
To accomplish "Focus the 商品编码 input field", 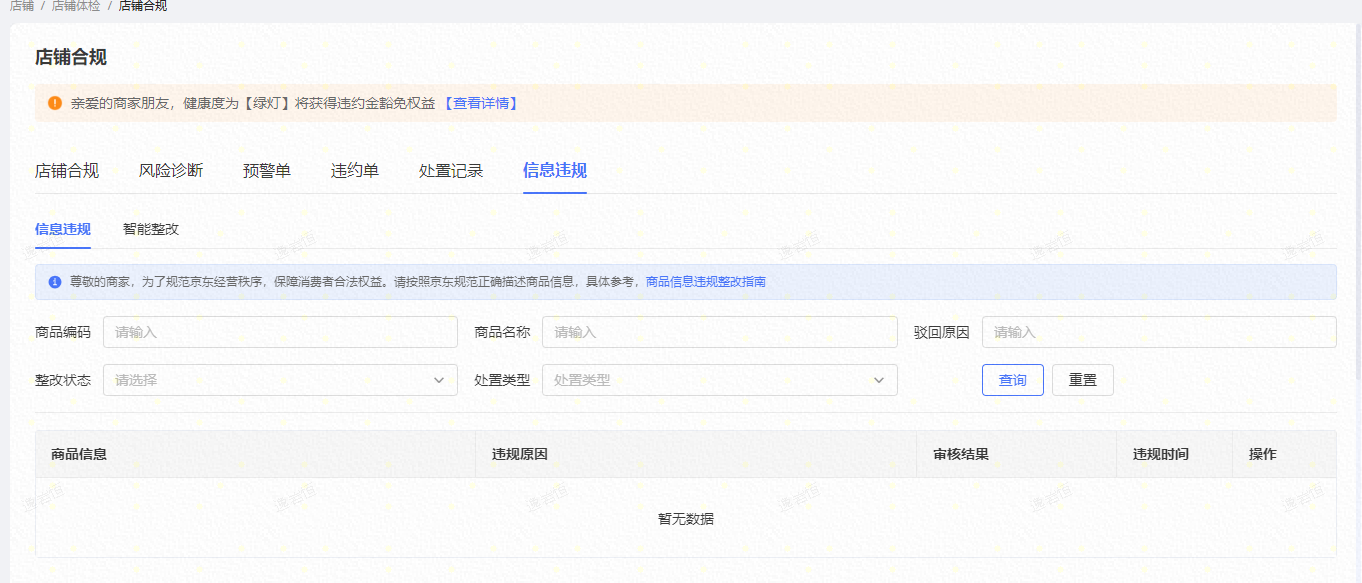I will point(280,332).
